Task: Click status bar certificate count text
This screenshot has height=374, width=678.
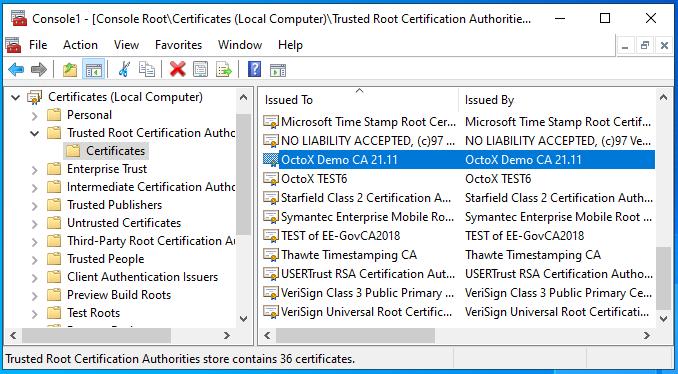Action: click(x=180, y=359)
